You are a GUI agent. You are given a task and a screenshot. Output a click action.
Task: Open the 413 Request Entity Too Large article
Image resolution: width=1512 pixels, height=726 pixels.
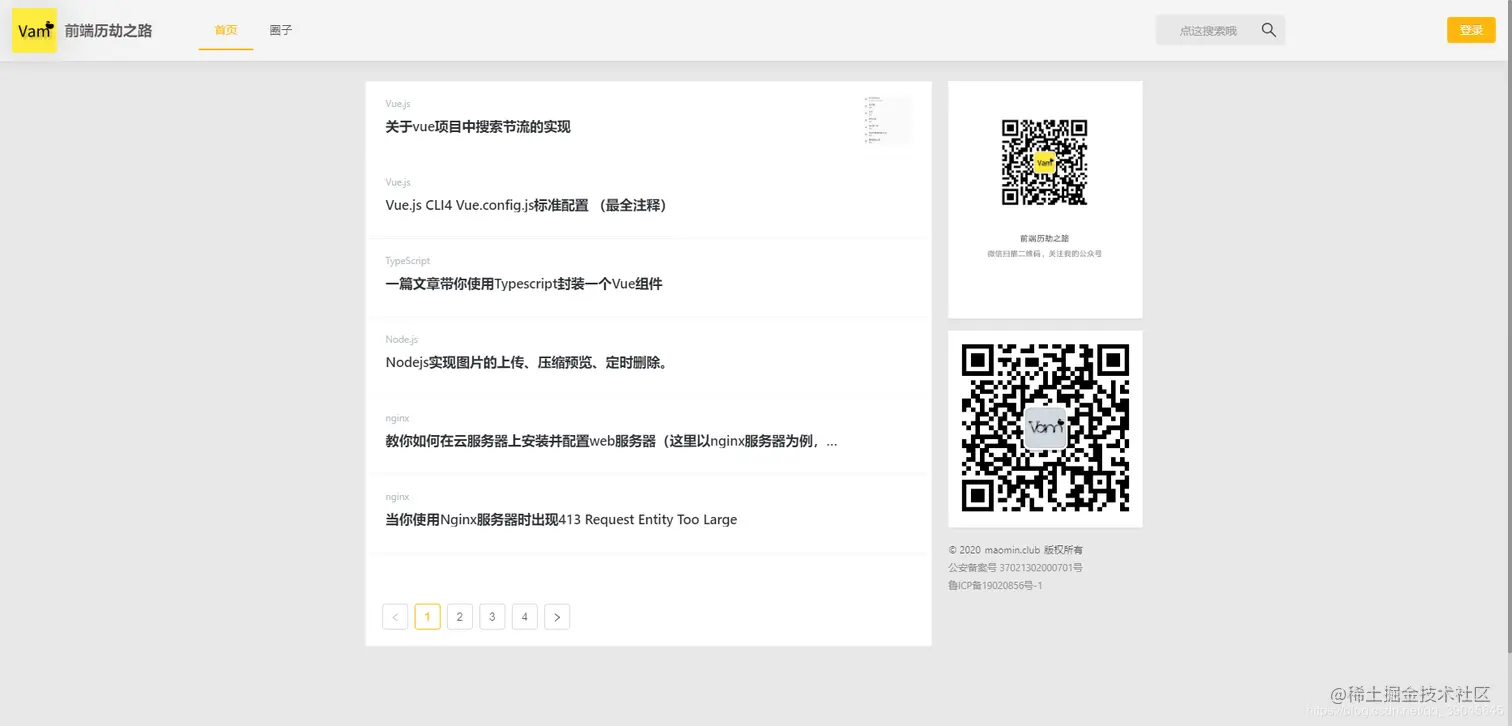pos(561,519)
